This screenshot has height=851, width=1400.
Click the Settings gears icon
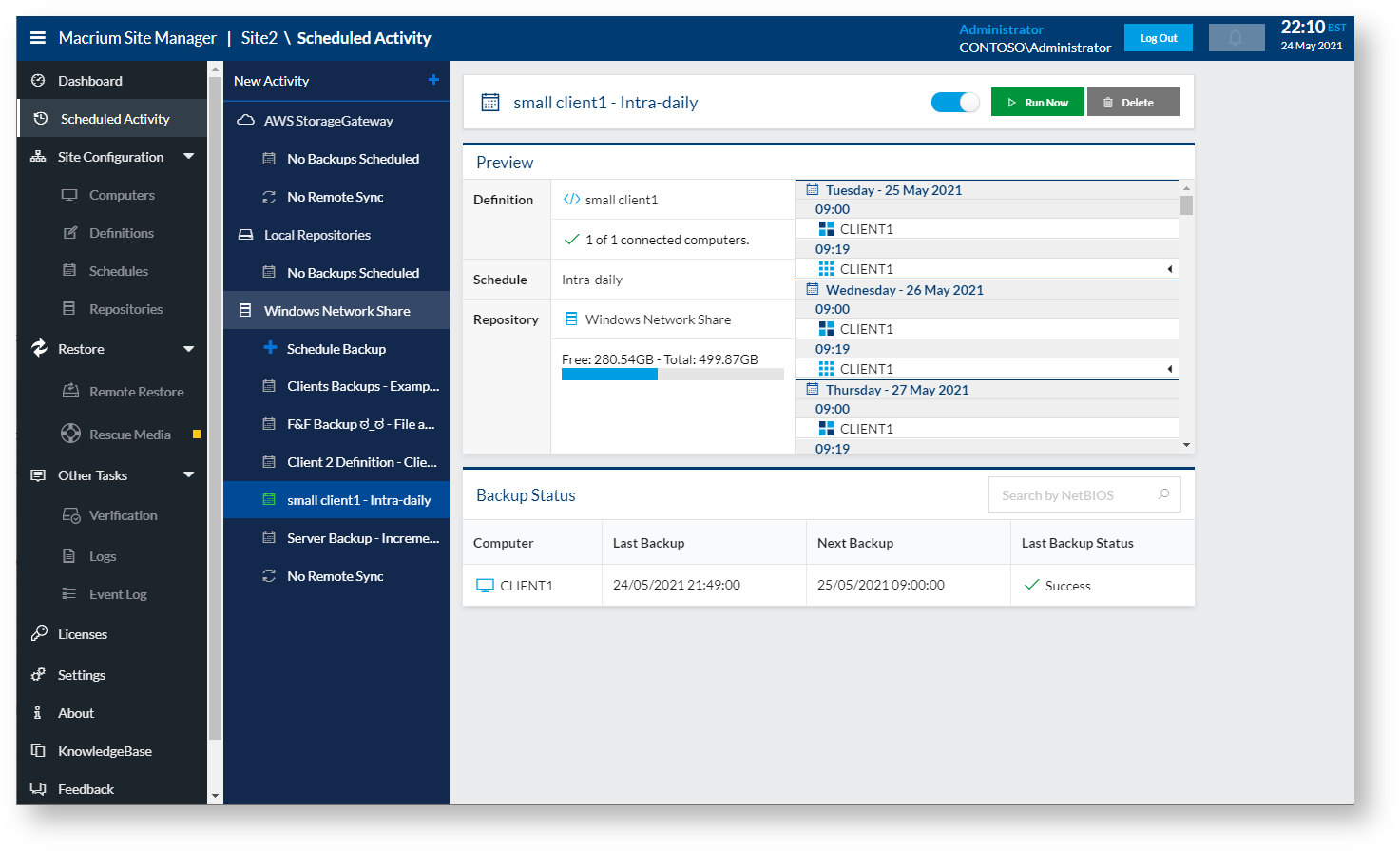(x=38, y=675)
